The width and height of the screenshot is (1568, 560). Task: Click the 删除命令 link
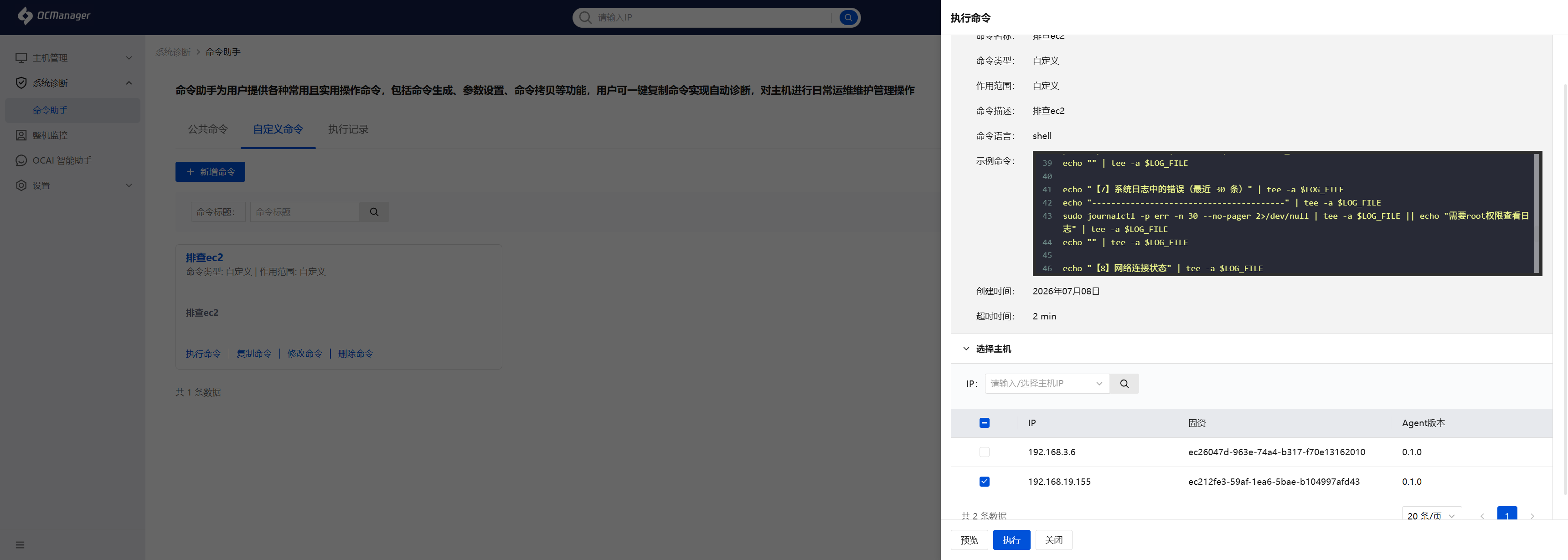(x=356, y=354)
